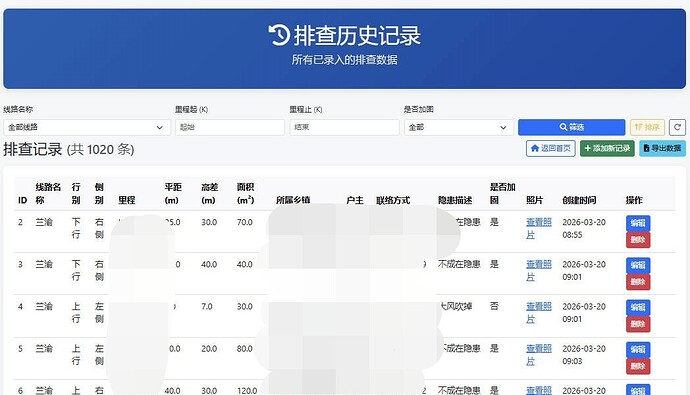
Task: Click the 创建时间 column header
Action: click(x=579, y=200)
